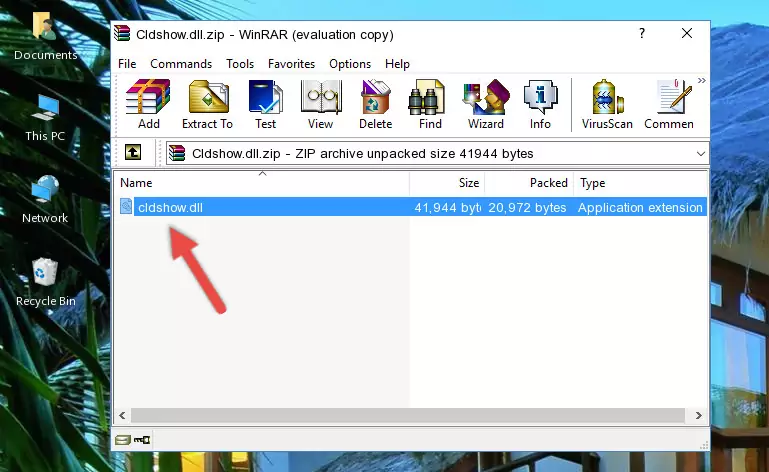Click the 41,944 bytes size cell
This screenshot has width=769, height=472.
click(x=447, y=208)
